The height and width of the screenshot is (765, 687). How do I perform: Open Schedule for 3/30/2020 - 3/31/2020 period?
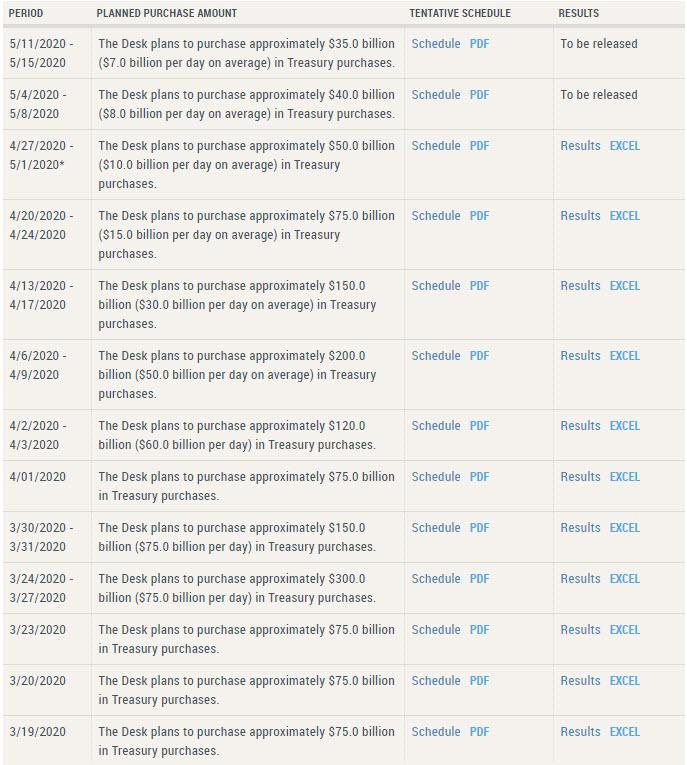(x=435, y=528)
